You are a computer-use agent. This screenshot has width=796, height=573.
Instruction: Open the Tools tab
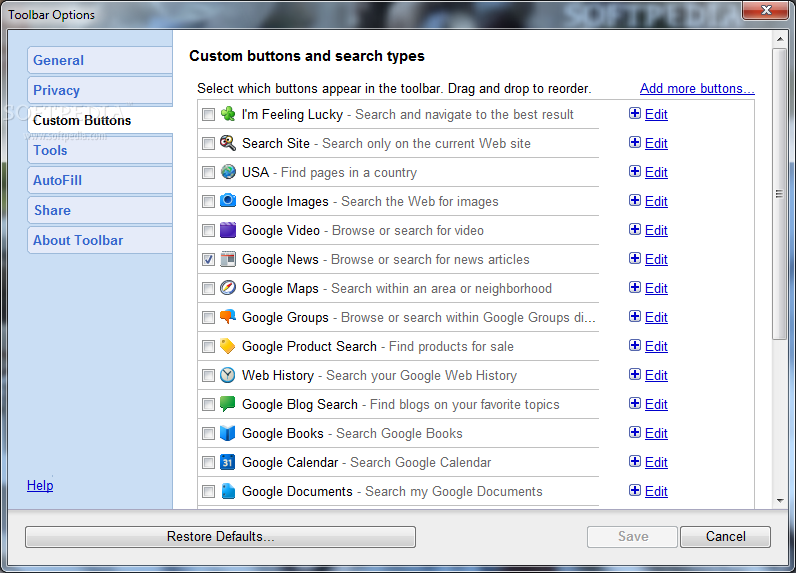[x=100, y=150]
